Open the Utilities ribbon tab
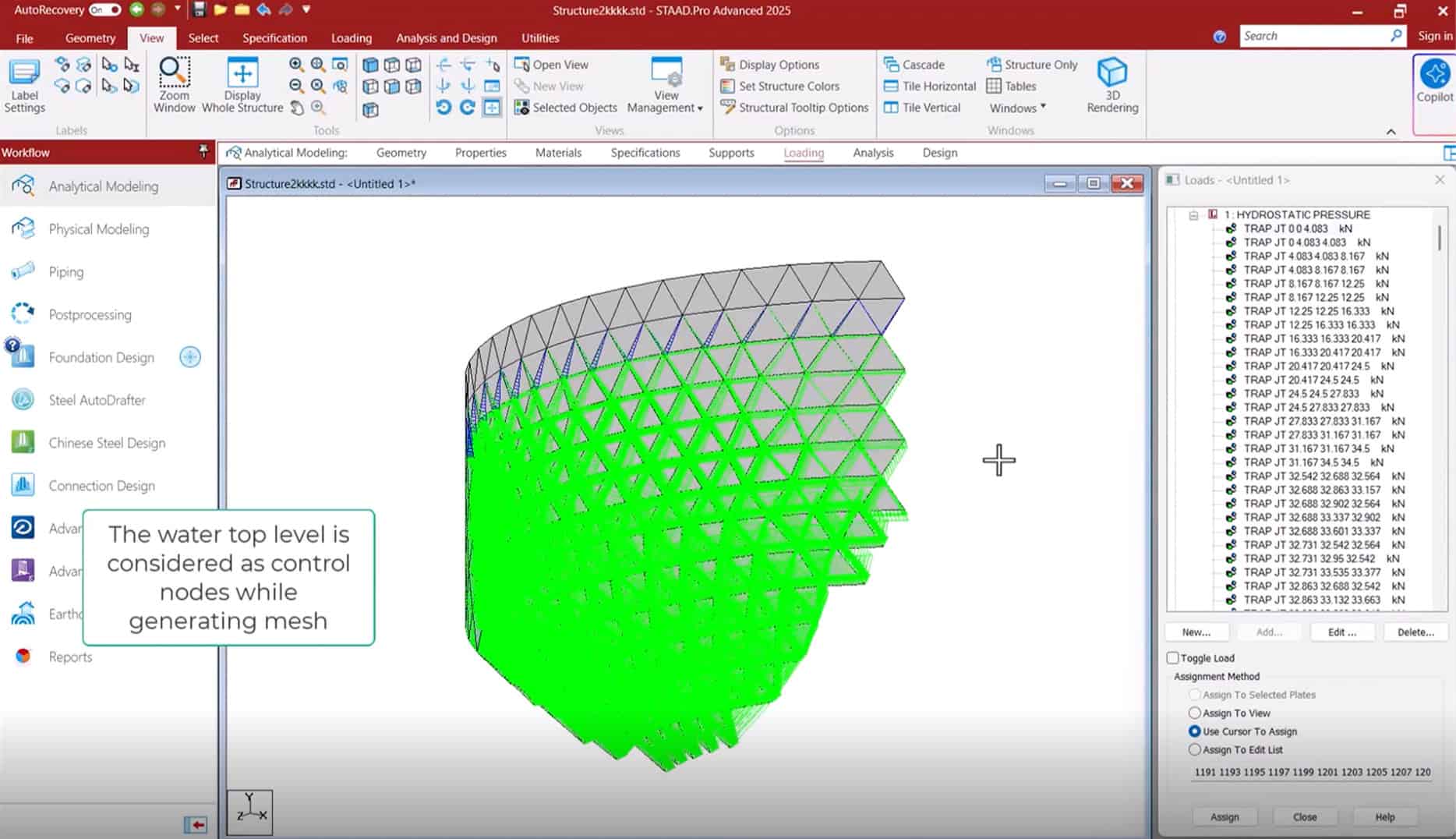The height and width of the screenshot is (839, 1456). pyautogui.click(x=540, y=37)
